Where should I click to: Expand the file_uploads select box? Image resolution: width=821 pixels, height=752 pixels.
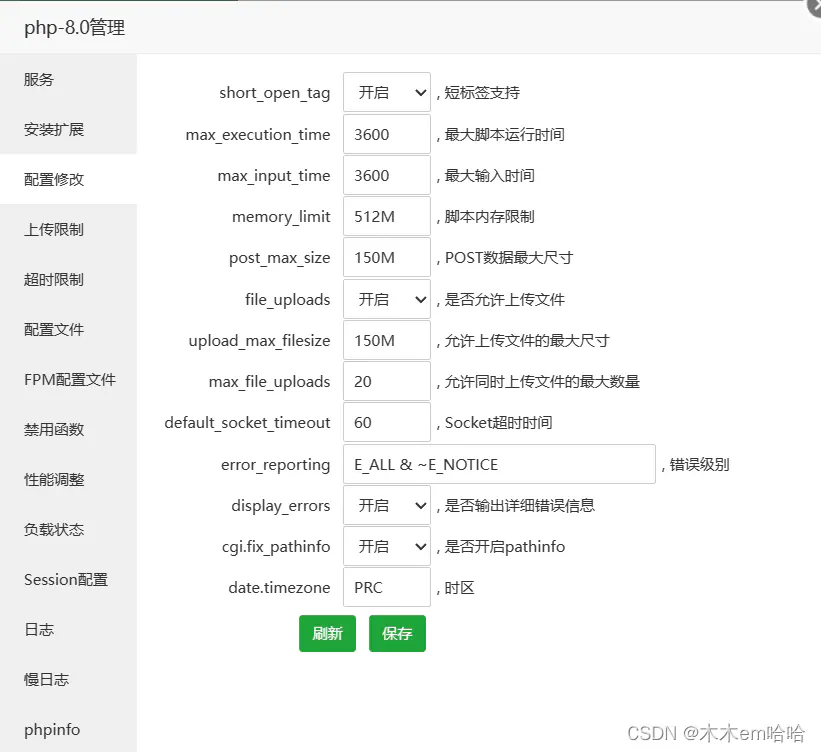pyautogui.click(x=387, y=299)
